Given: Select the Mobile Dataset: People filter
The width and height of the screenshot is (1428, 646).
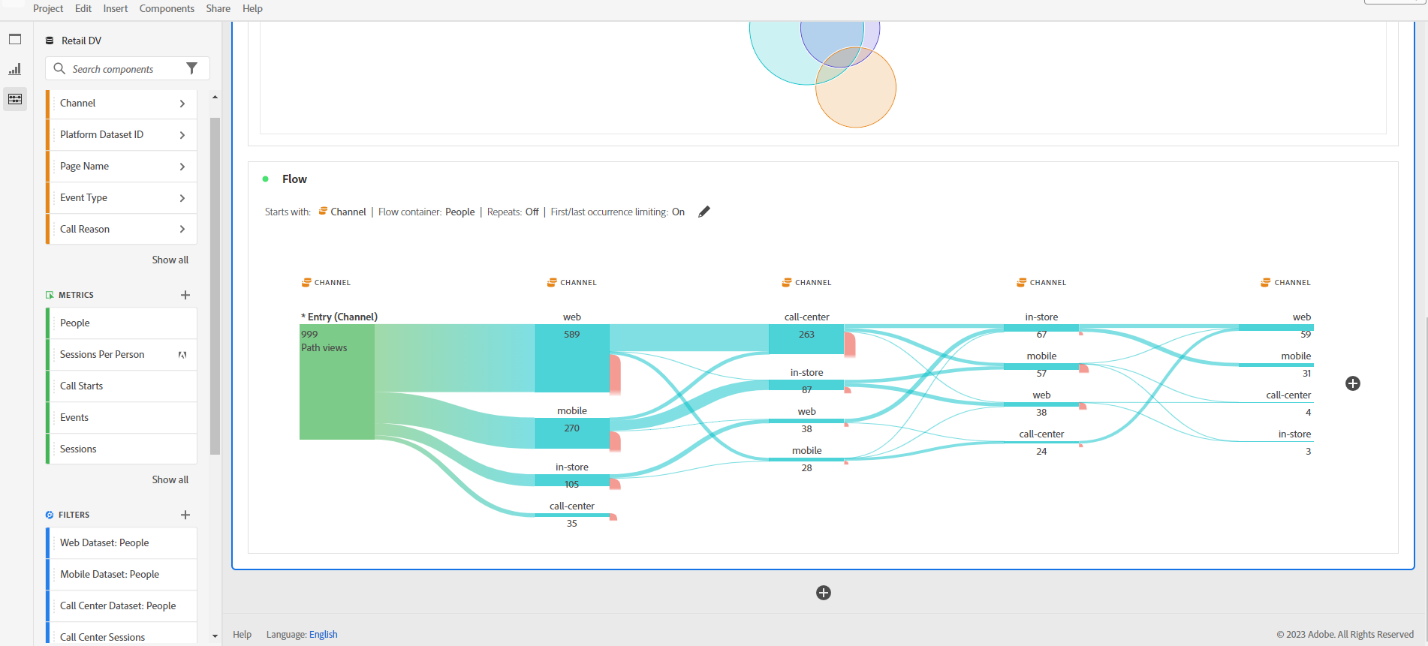Looking at the screenshot, I should (x=121, y=574).
